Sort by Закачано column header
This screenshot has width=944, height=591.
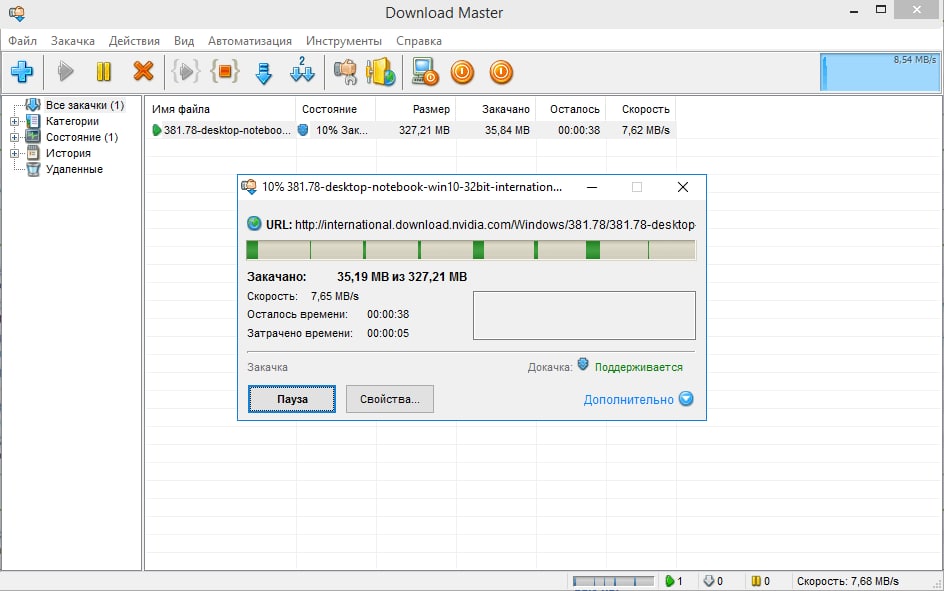pyautogui.click(x=496, y=109)
